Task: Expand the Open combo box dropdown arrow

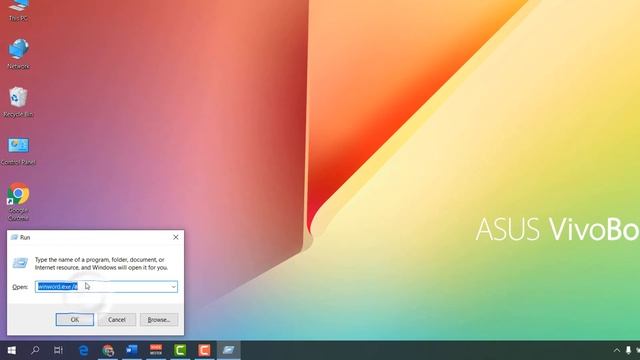Action: [x=173, y=287]
